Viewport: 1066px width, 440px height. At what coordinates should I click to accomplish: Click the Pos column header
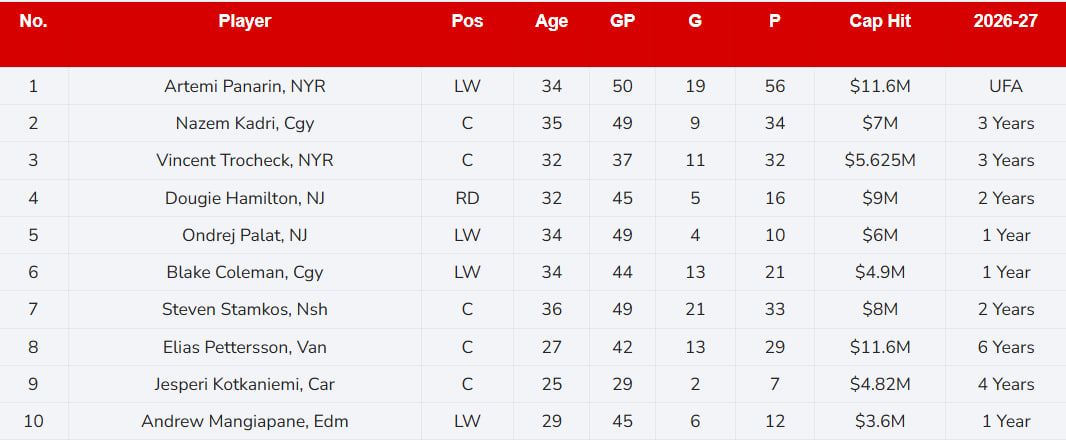point(467,21)
